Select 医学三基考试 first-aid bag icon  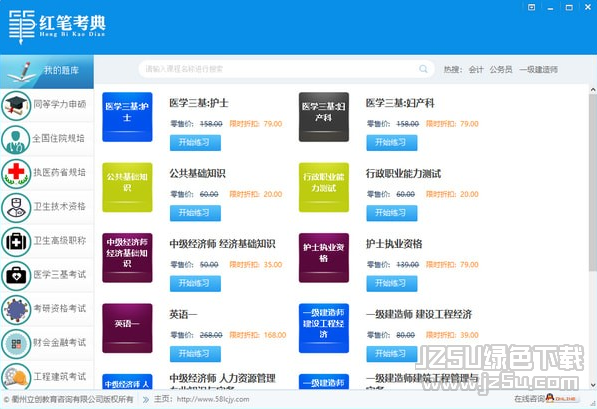click(16, 276)
